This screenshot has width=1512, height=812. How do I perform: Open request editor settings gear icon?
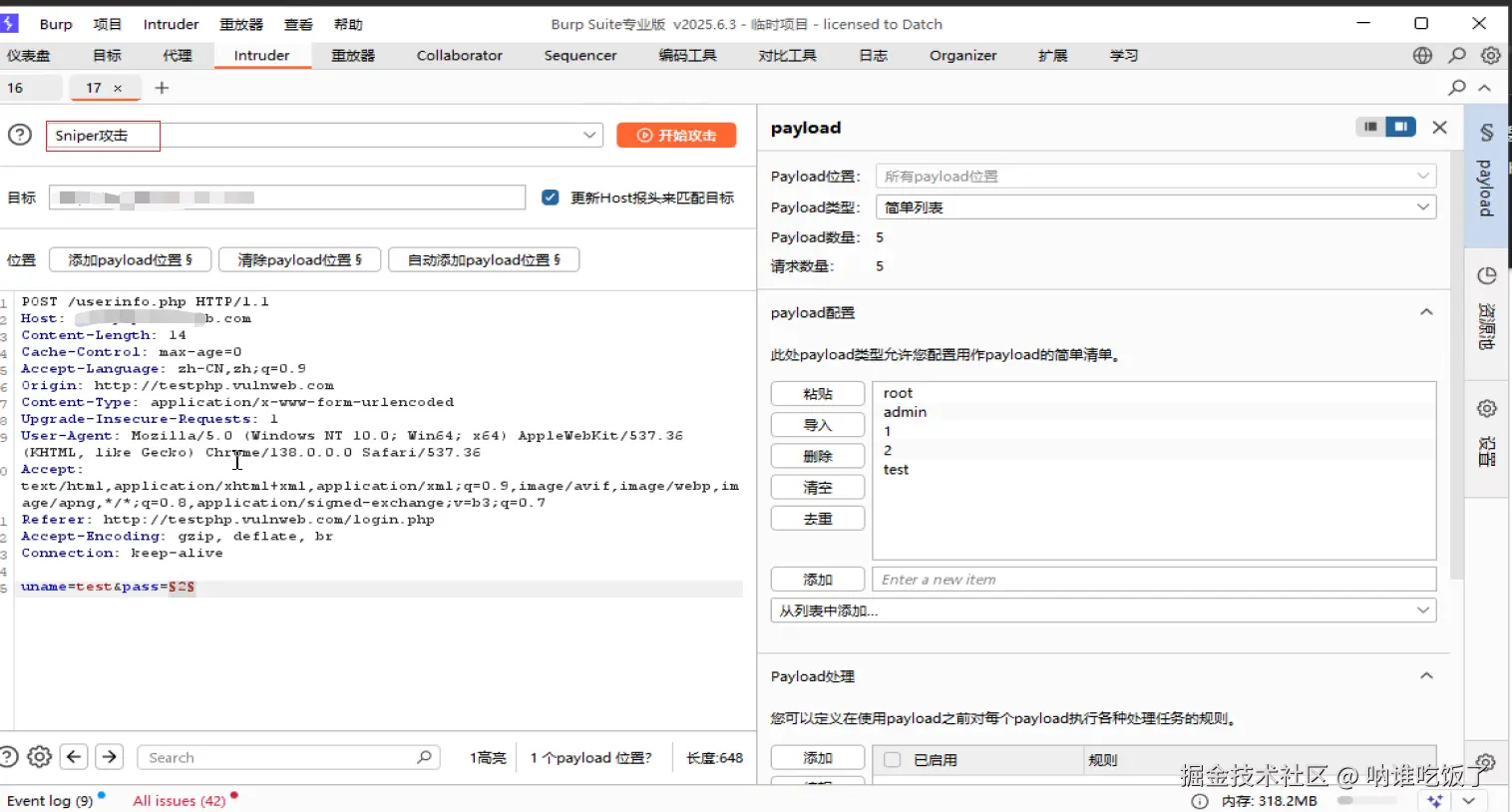[39, 757]
